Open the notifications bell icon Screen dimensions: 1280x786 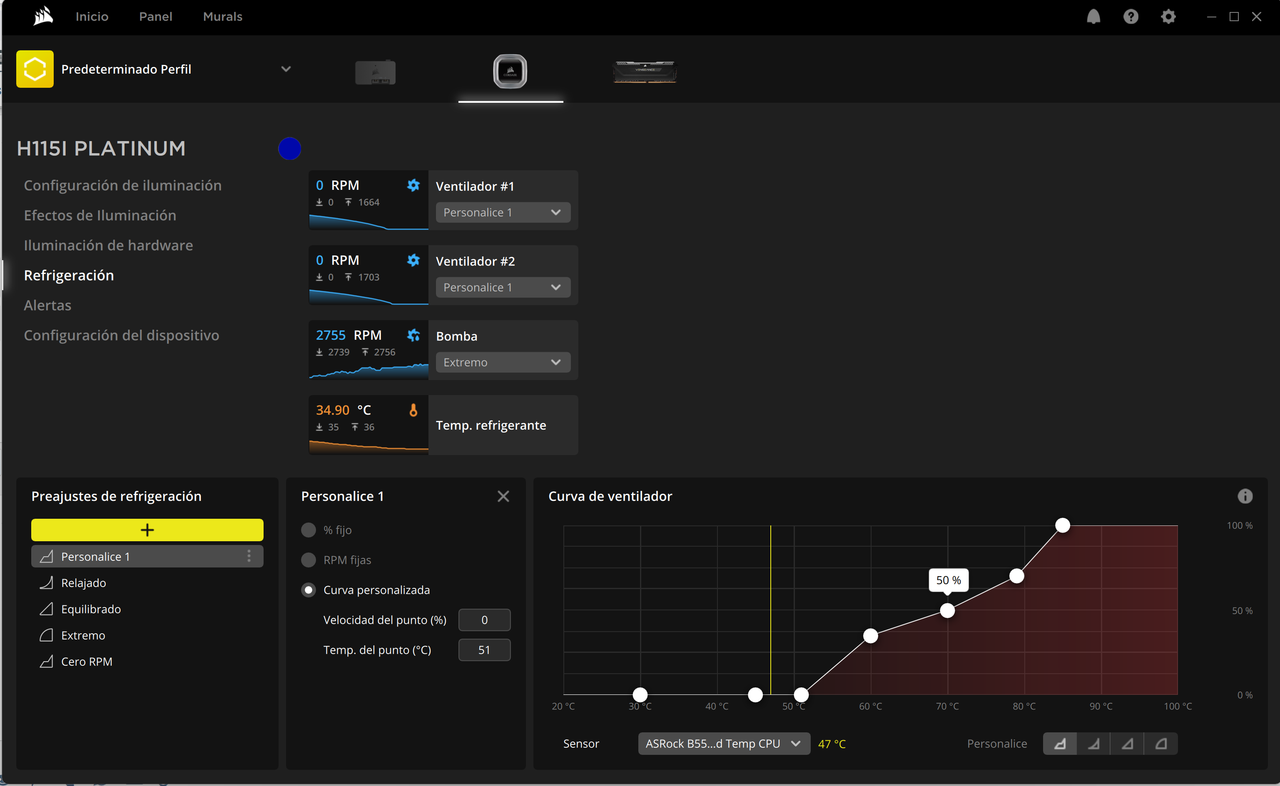(1094, 17)
